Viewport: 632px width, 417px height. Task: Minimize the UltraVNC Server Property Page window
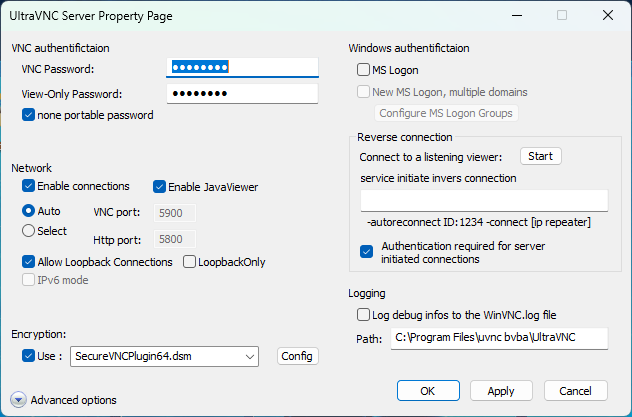pos(517,15)
